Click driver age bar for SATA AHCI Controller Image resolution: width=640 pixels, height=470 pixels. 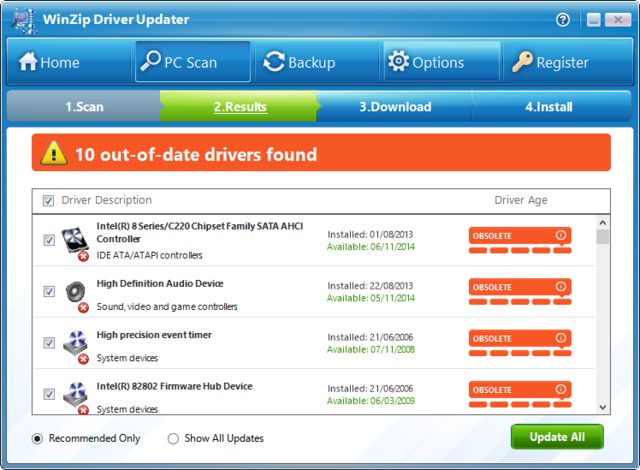(520, 250)
